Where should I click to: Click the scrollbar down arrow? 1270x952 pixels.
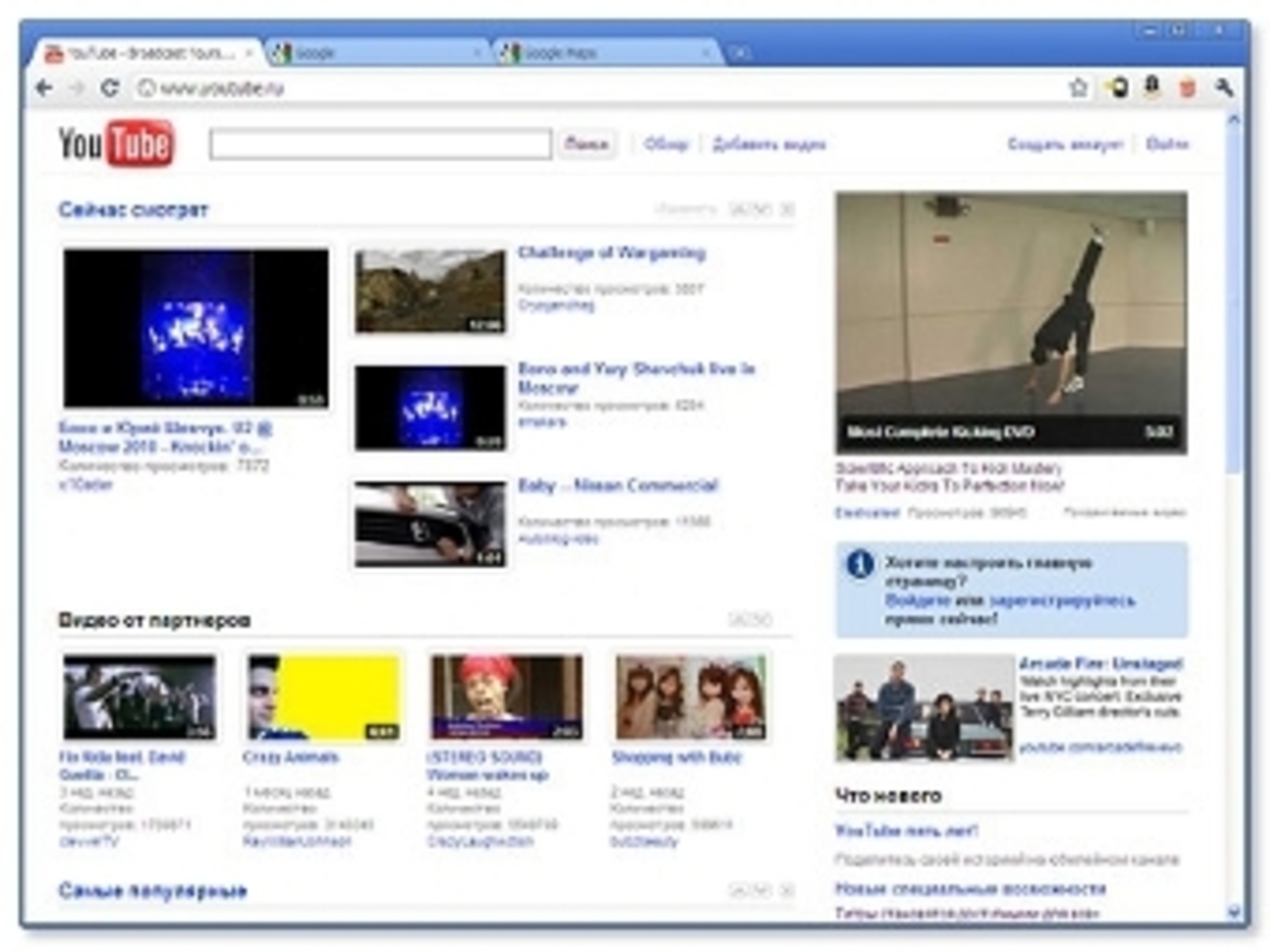coord(1234,911)
